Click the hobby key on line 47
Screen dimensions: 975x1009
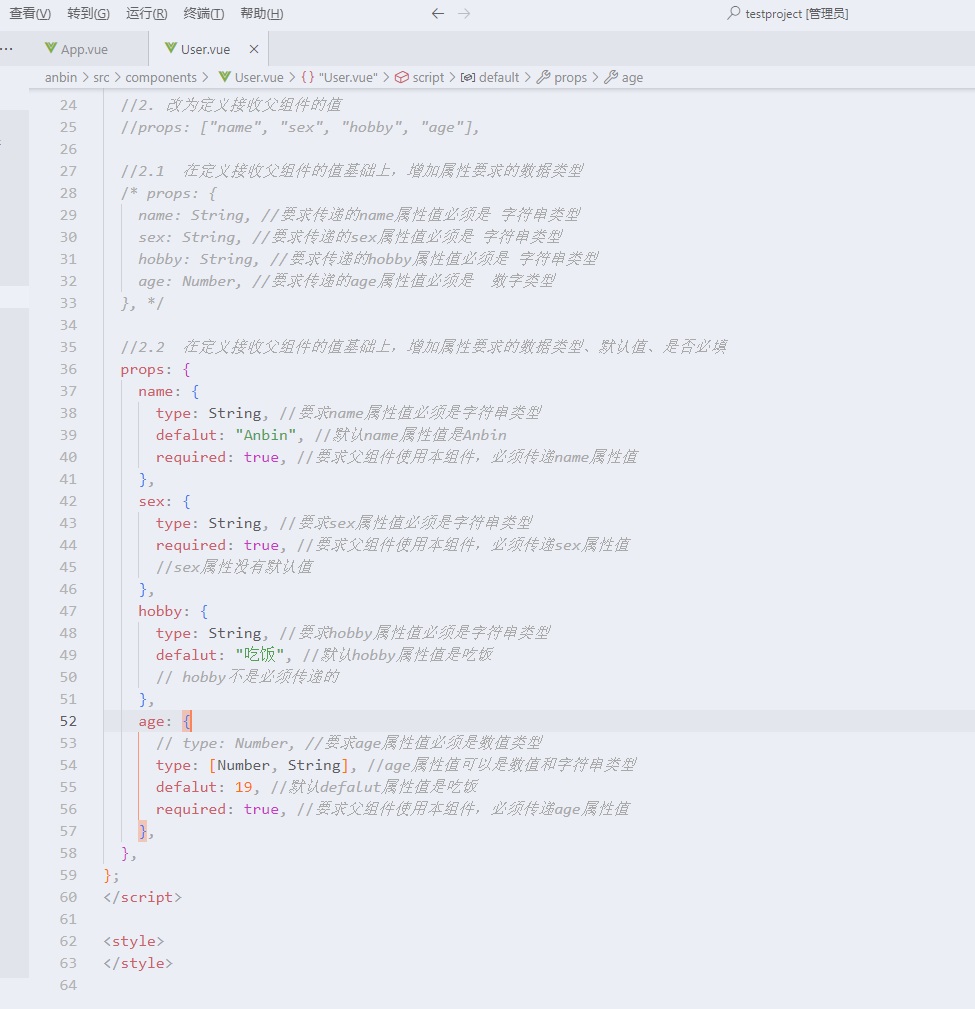160,611
